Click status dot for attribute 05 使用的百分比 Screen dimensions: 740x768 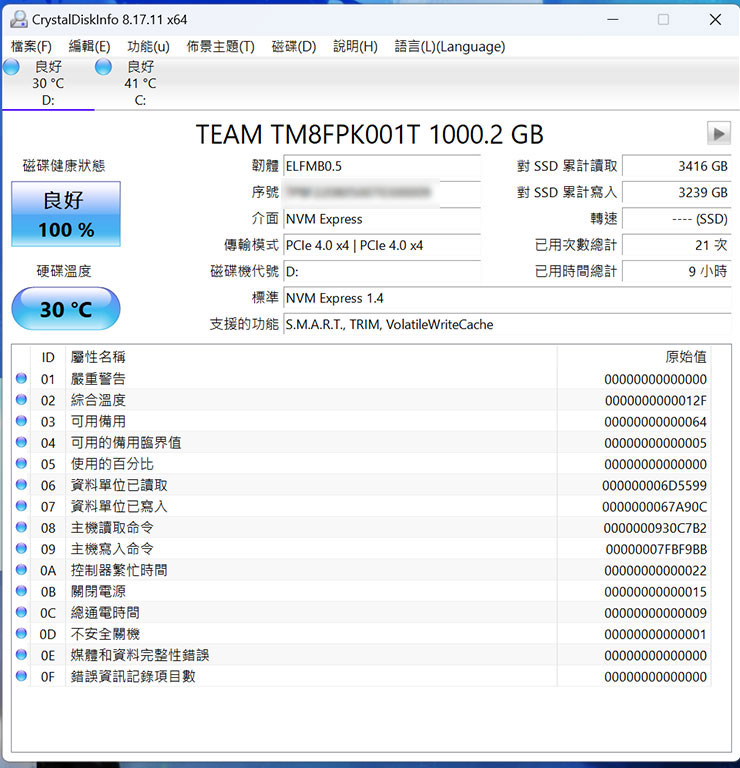coord(21,463)
